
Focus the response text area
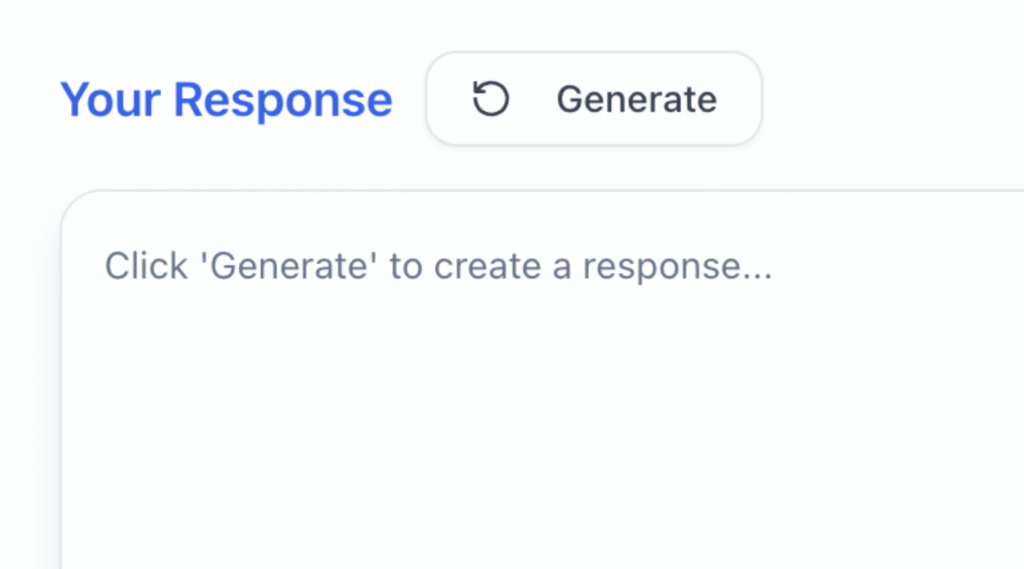point(542,380)
